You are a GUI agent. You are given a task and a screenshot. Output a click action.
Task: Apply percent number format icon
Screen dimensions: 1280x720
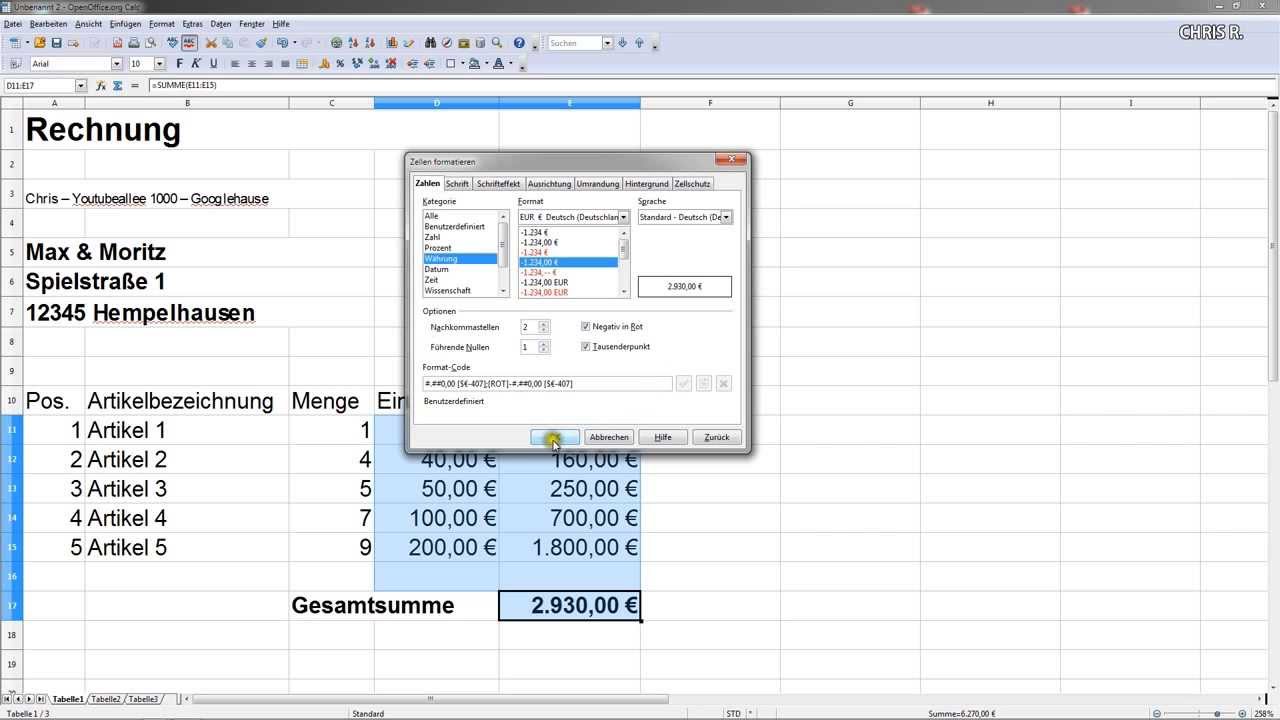click(x=340, y=63)
